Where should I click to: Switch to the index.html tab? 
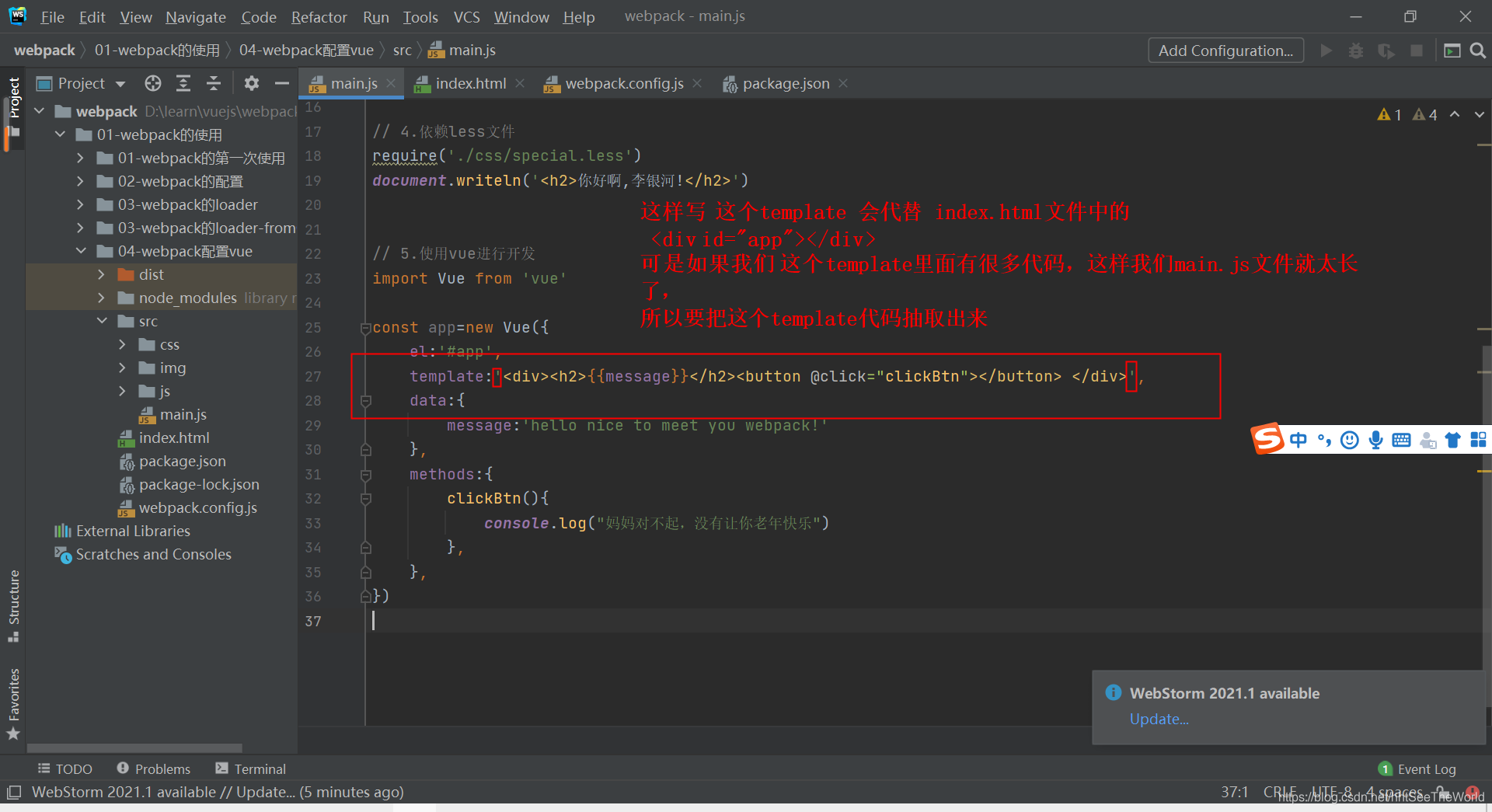(471, 83)
